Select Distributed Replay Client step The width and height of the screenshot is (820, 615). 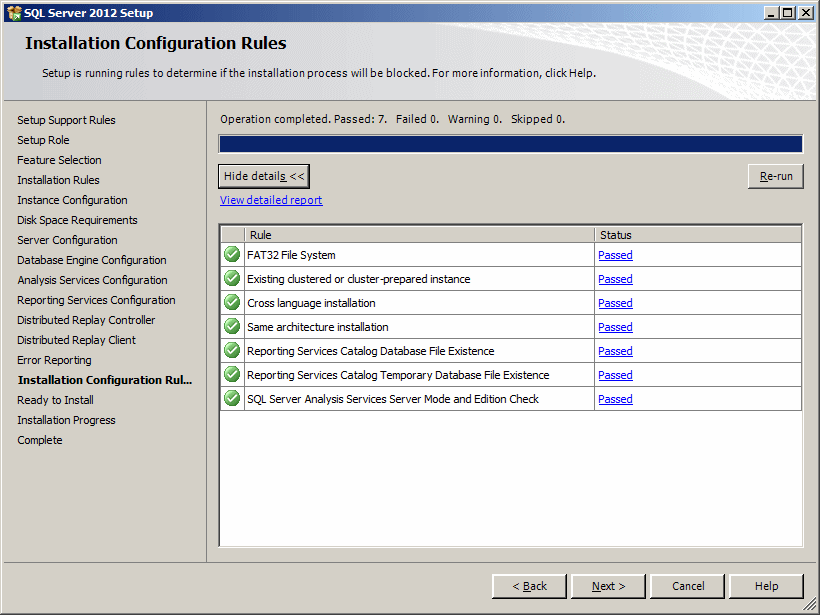point(76,340)
